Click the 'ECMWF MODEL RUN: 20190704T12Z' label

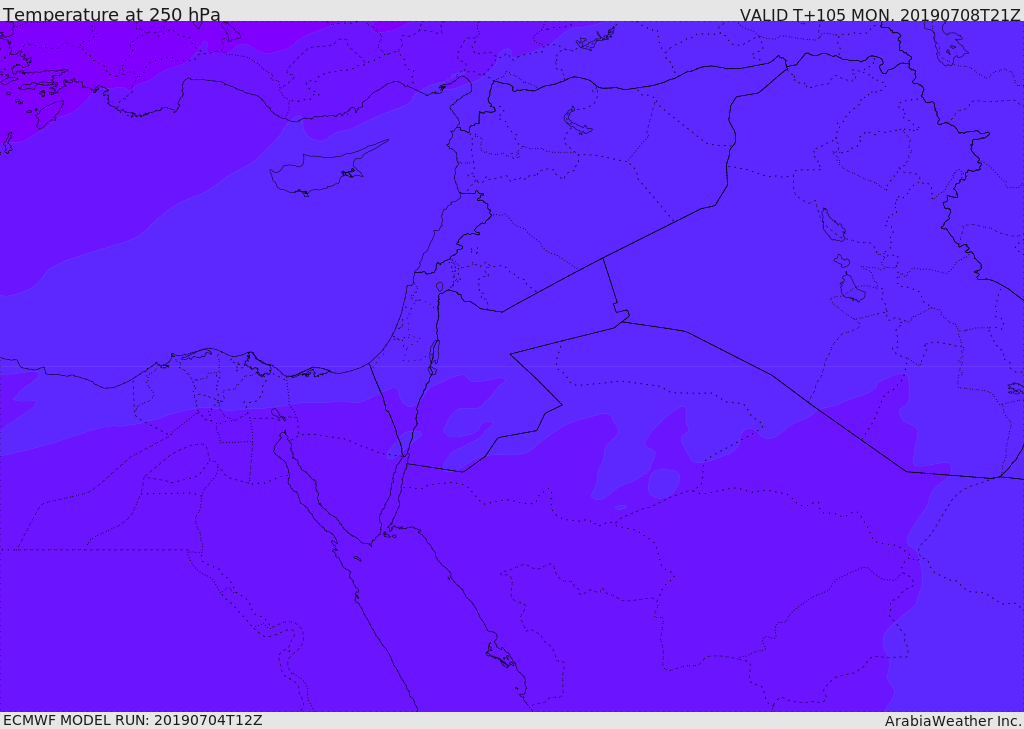pos(133,720)
